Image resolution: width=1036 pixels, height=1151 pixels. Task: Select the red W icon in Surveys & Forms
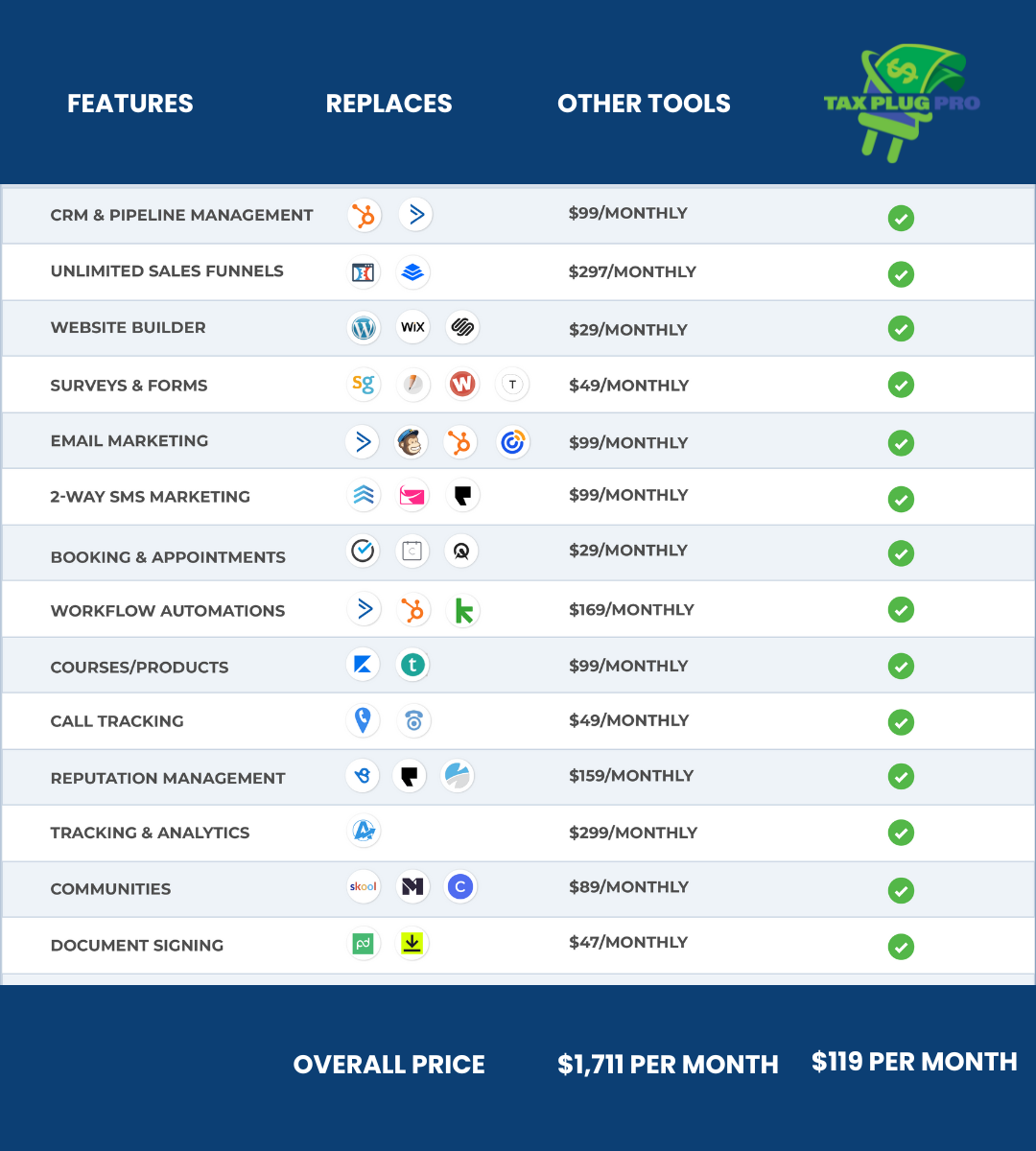pos(462,385)
